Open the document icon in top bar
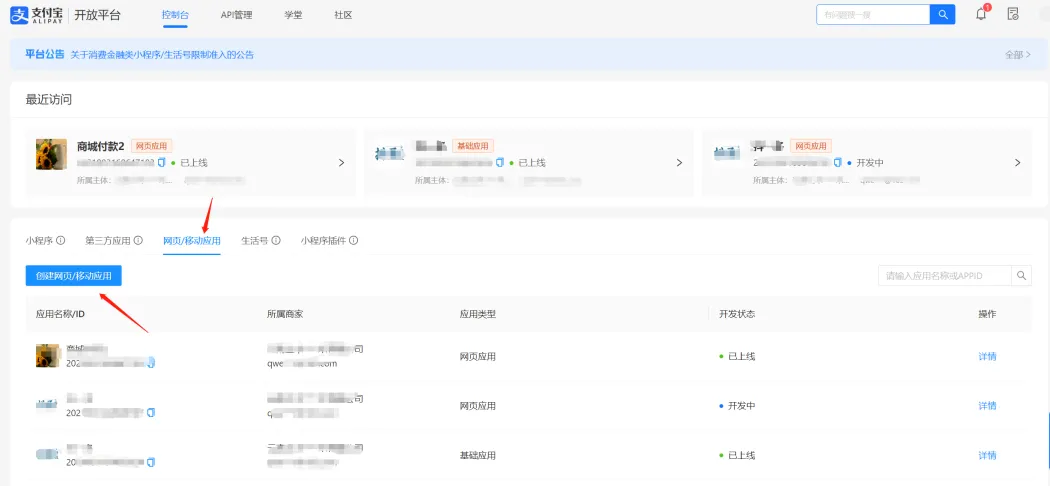1050x486 pixels. 1013,14
